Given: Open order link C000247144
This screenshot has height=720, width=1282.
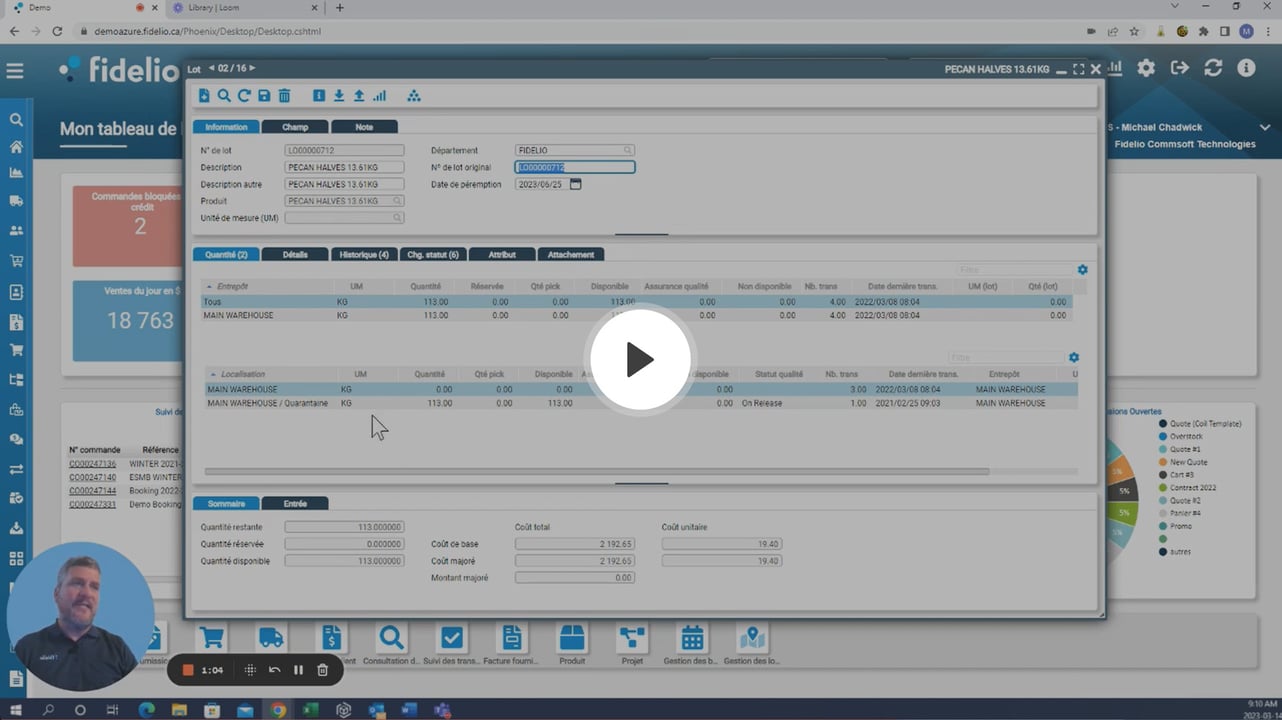Looking at the screenshot, I should (92, 491).
